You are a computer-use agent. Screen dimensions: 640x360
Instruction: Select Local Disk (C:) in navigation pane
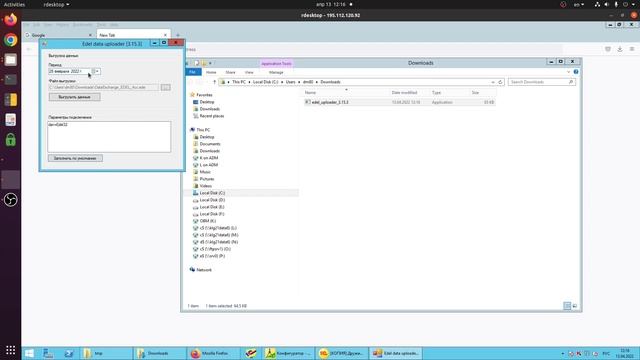[212, 193]
